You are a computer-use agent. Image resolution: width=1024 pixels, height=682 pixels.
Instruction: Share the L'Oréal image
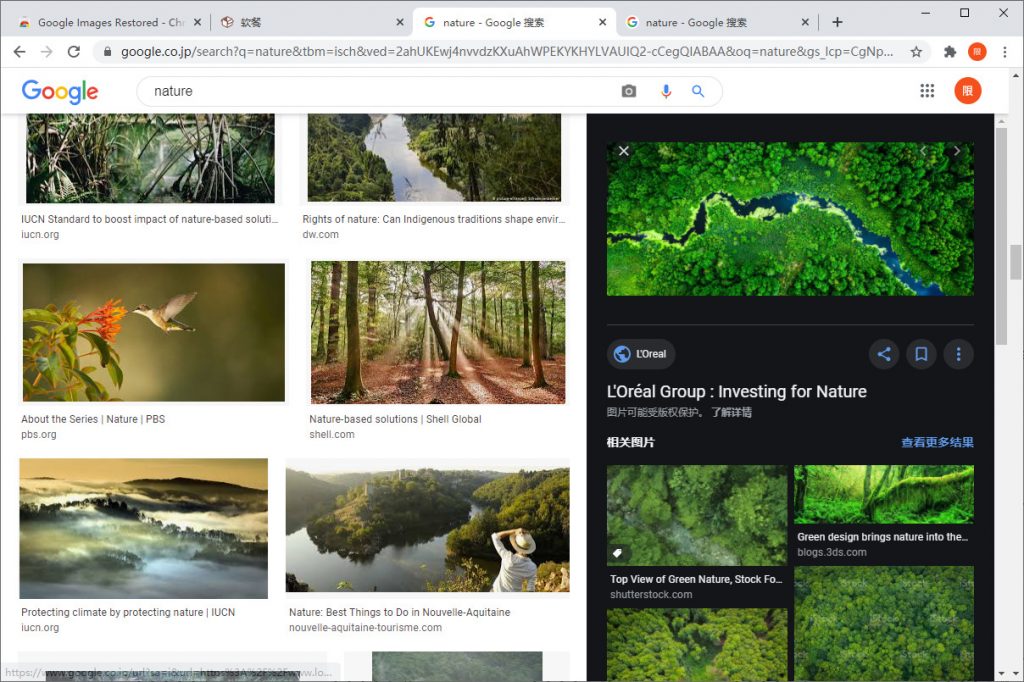point(883,354)
